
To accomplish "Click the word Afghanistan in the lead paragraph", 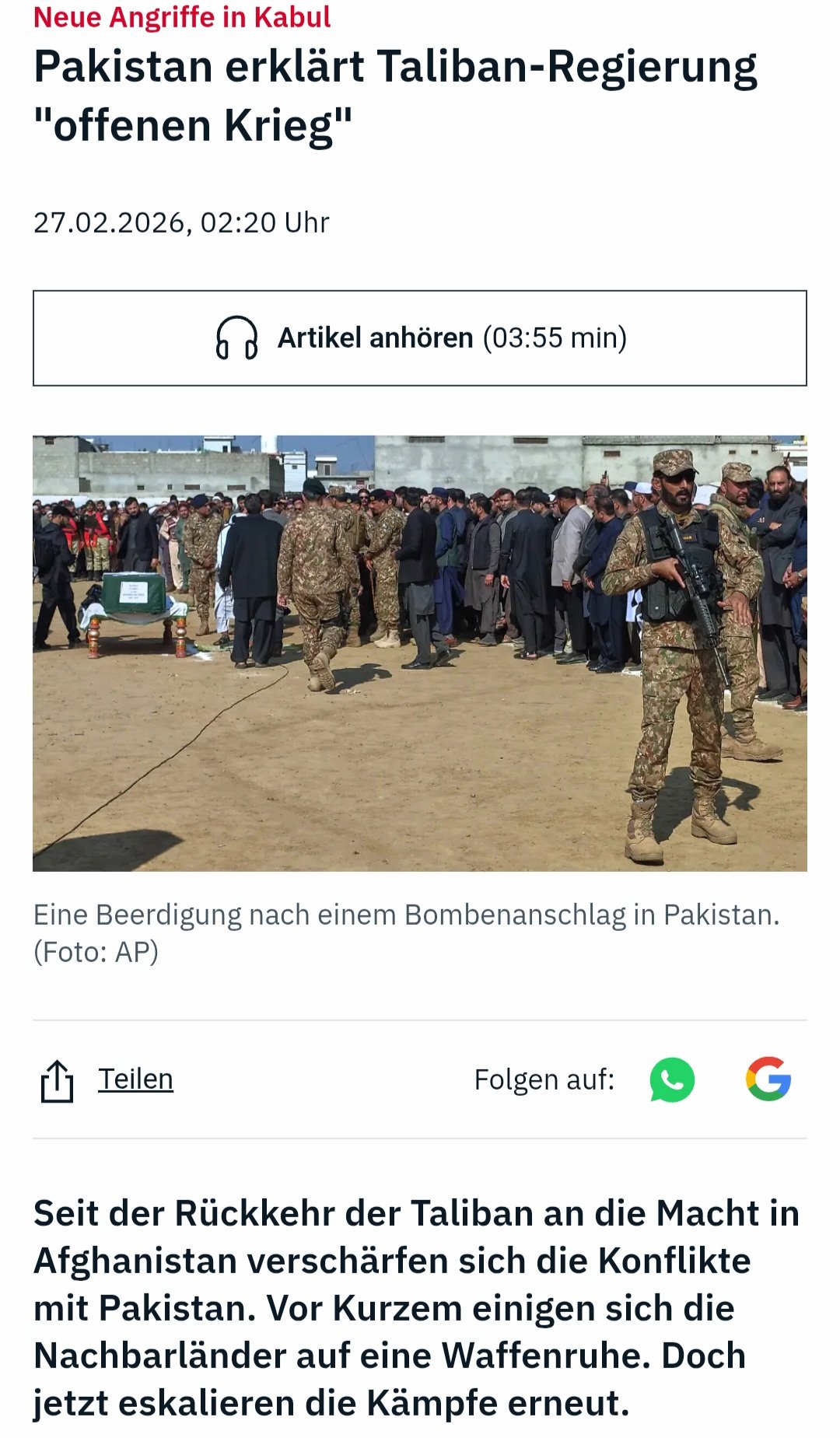I will pyautogui.click(x=135, y=1261).
